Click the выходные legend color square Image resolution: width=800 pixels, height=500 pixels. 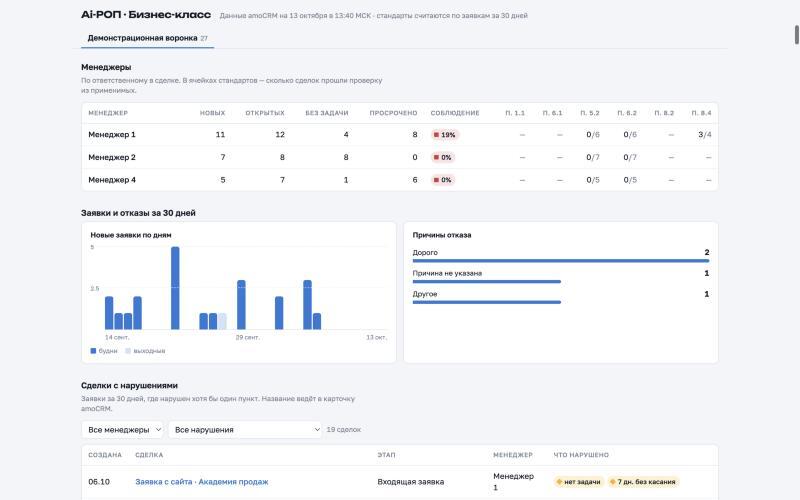128,351
